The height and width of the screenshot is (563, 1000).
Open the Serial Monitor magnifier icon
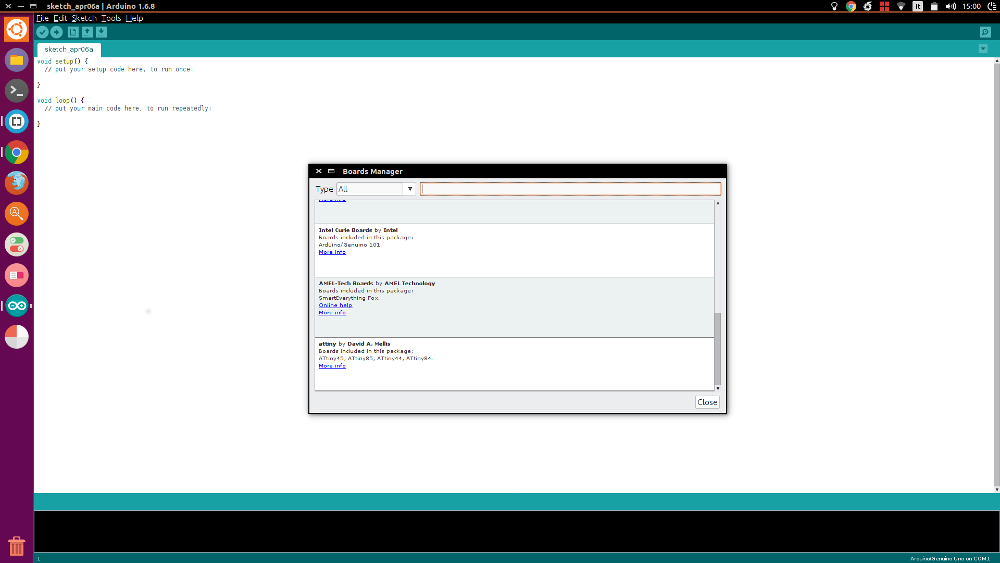pos(985,32)
